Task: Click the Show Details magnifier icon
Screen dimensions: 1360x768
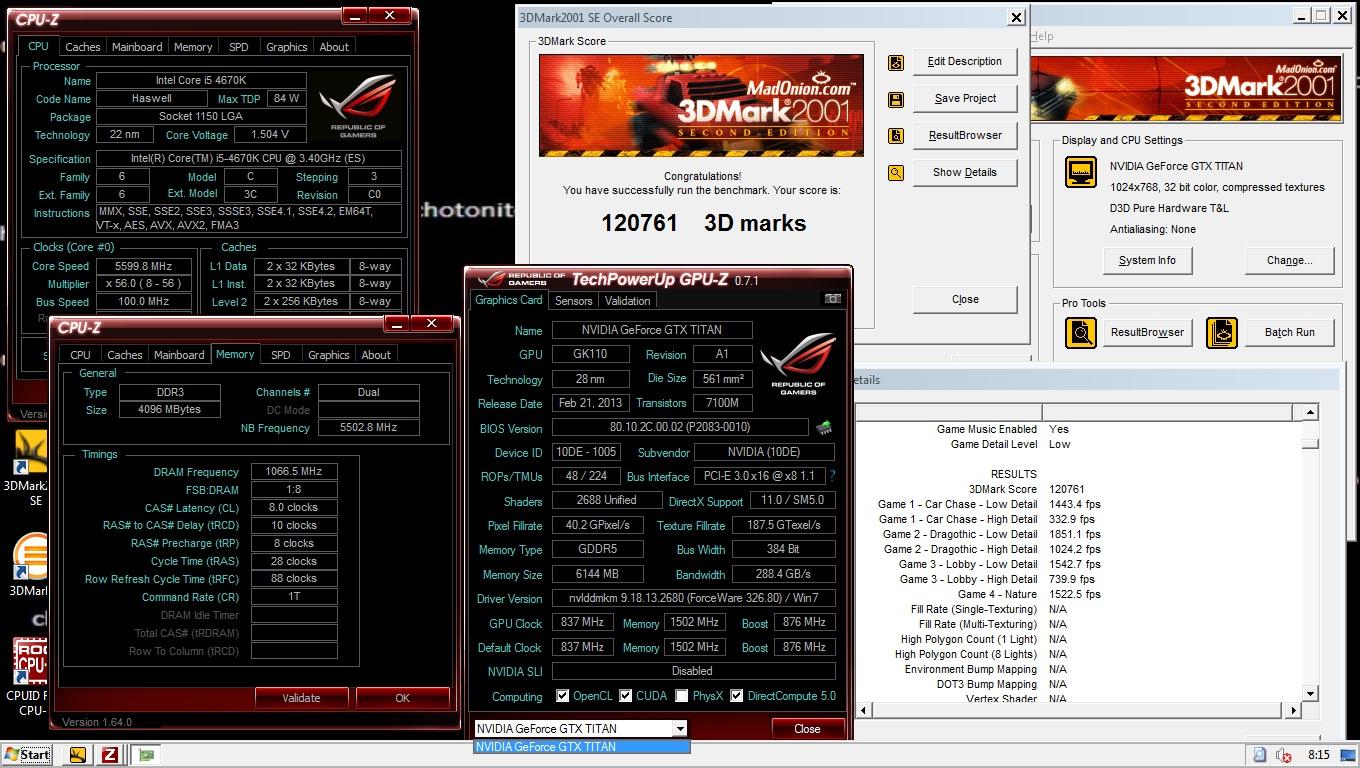Action: click(896, 173)
